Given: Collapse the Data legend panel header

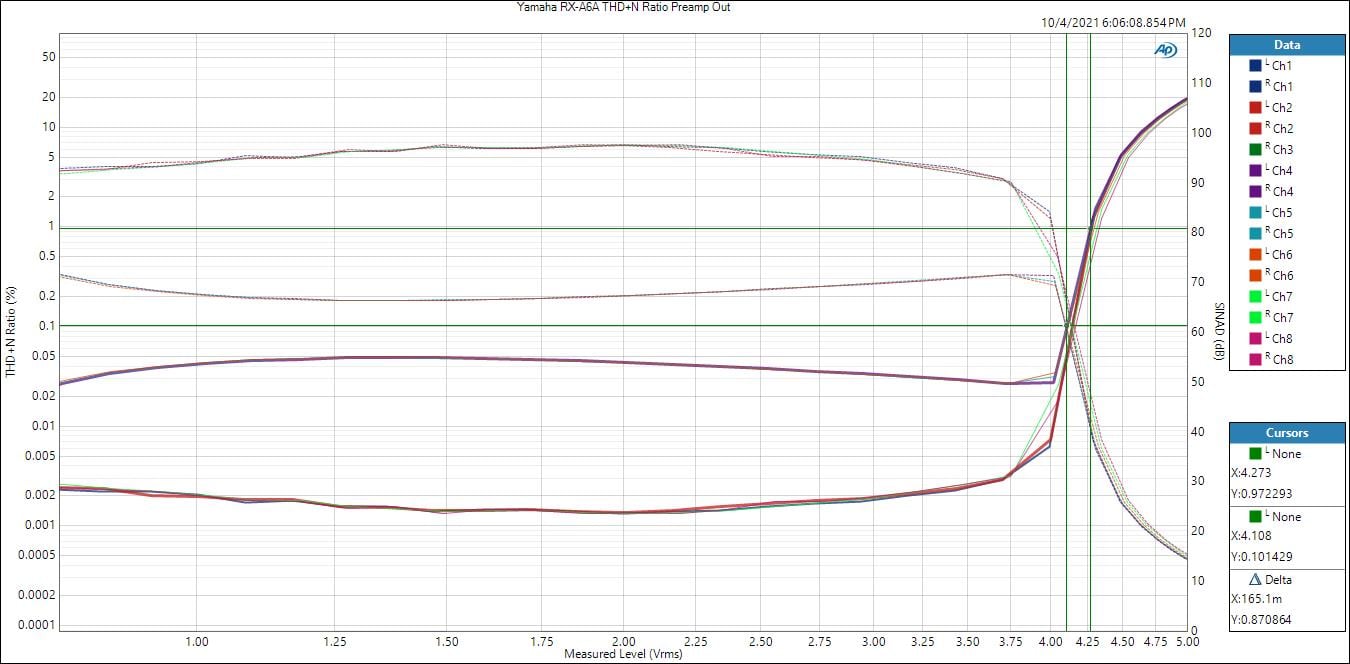Looking at the screenshot, I should (1287, 45).
